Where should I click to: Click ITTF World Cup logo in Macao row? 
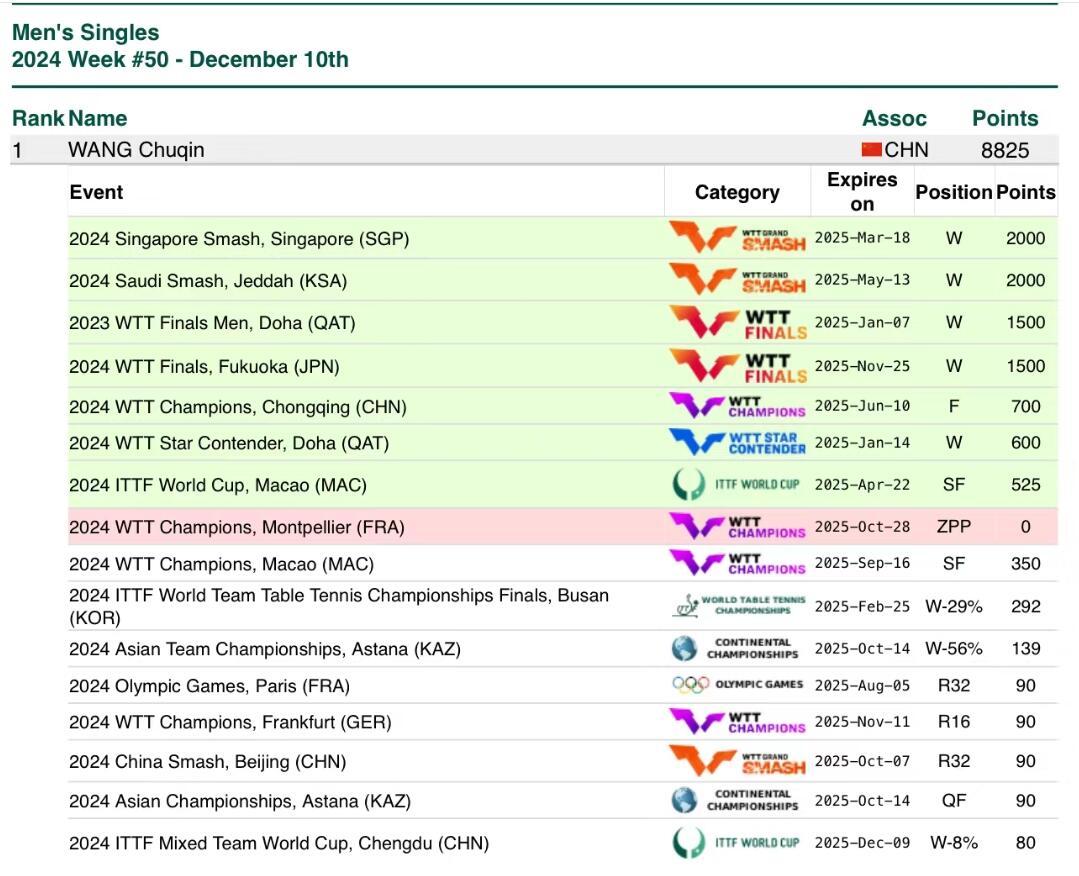click(x=737, y=485)
